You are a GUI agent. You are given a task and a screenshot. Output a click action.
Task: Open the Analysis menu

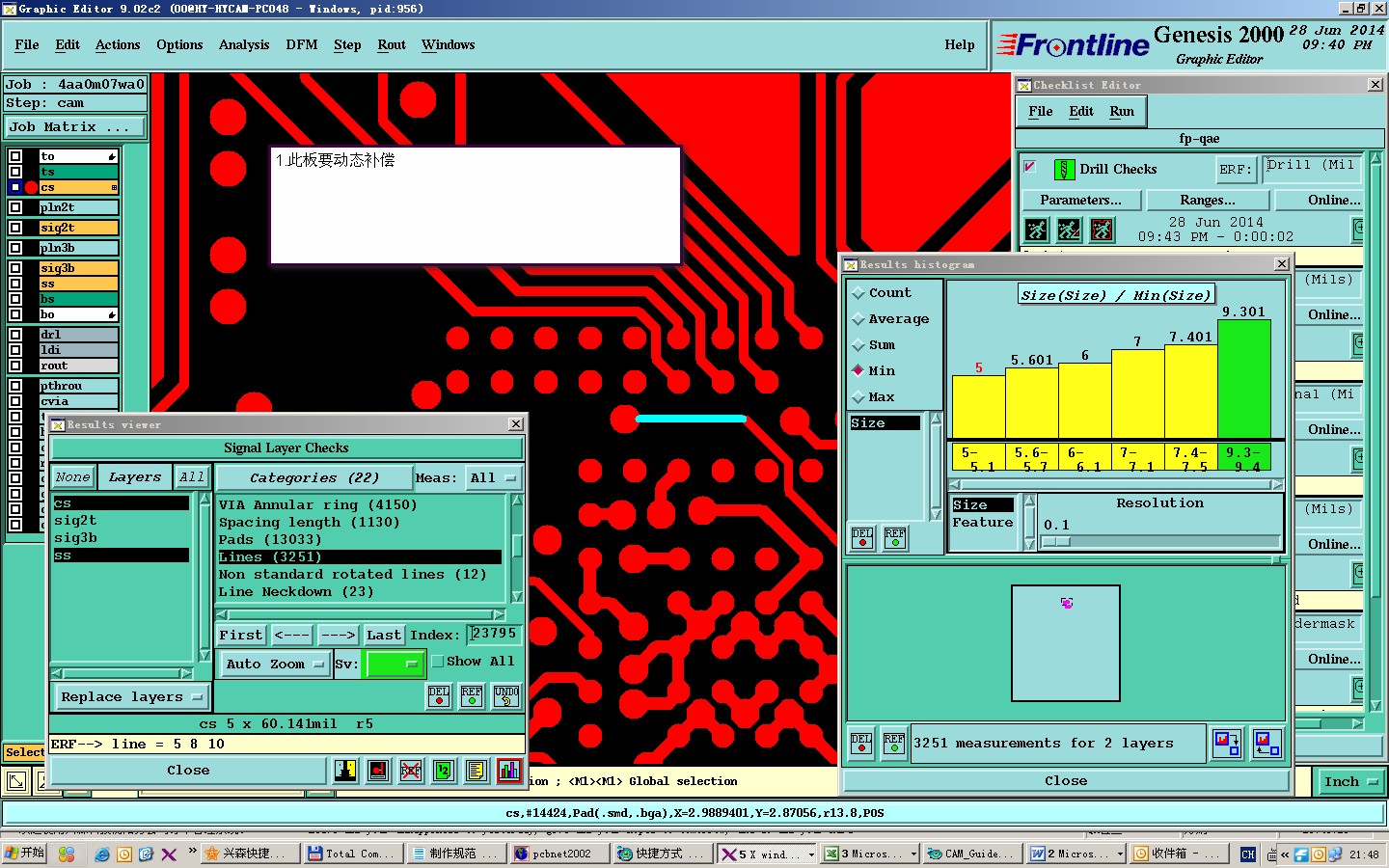244,45
